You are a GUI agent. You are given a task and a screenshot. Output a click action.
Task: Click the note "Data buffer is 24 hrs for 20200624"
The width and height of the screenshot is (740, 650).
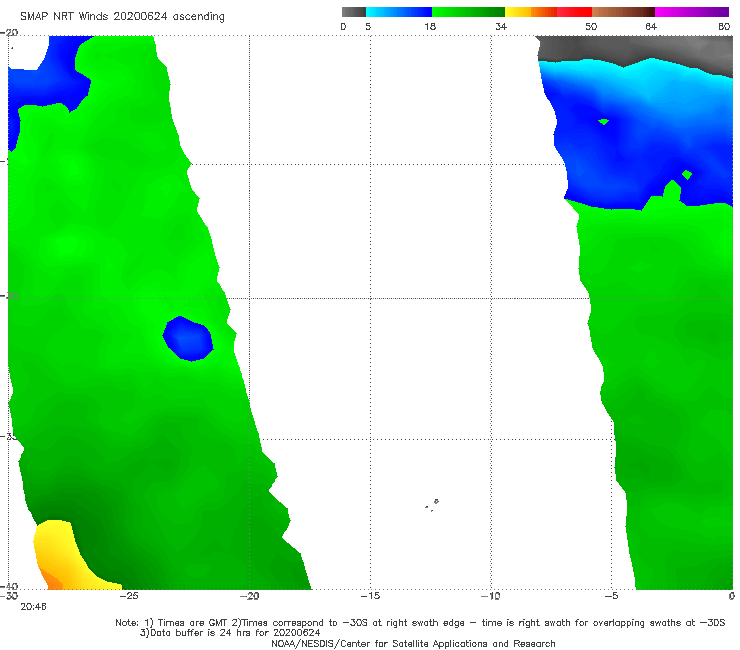tap(230, 633)
